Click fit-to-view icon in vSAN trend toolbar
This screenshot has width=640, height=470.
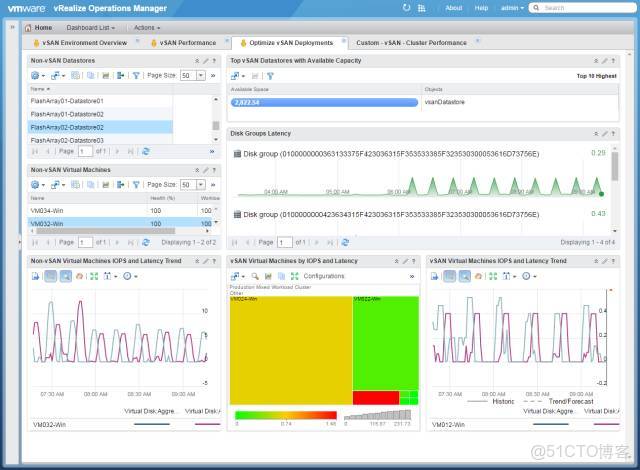coord(493,276)
